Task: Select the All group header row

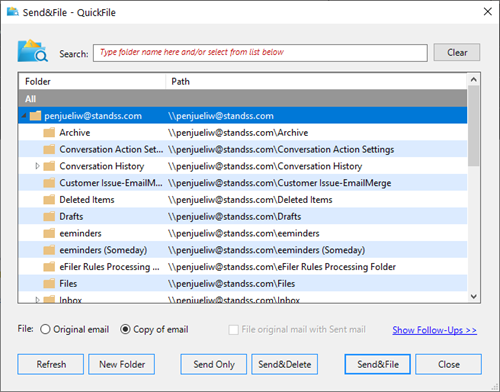Action: (x=243, y=99)
